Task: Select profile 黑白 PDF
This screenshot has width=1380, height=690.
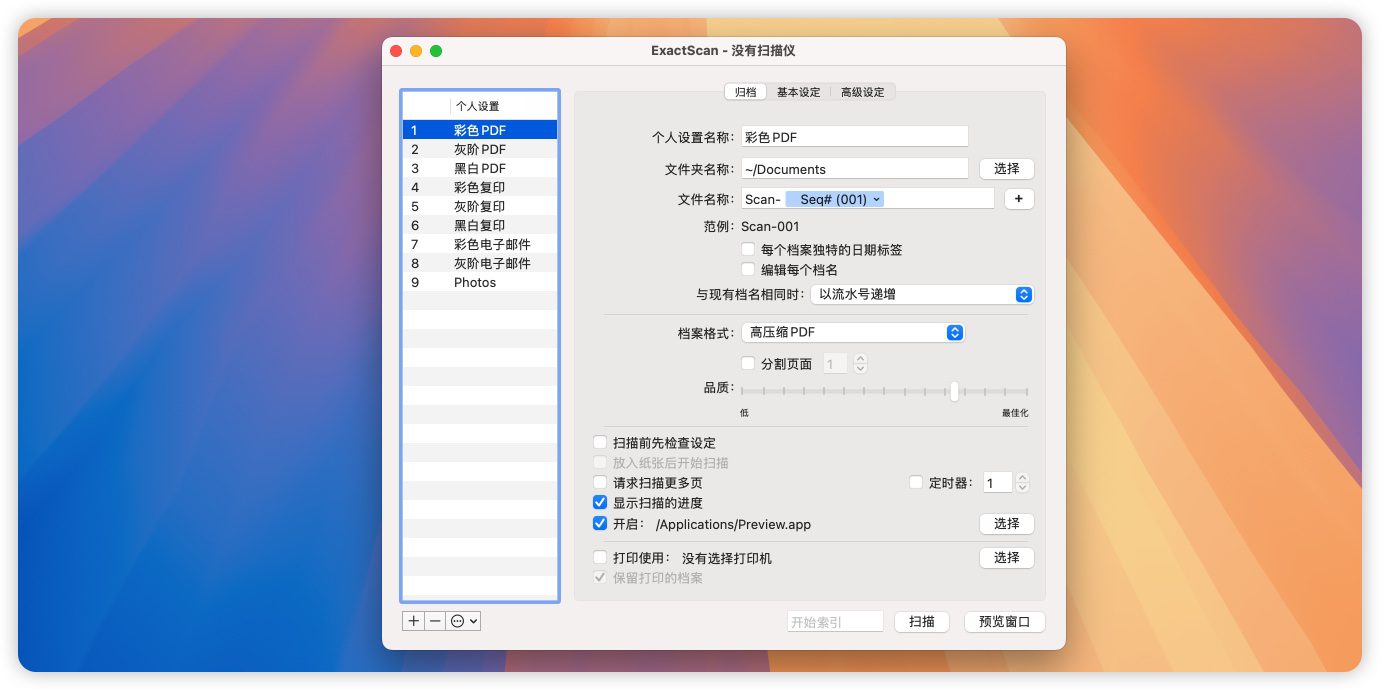Action: (480, 168)
